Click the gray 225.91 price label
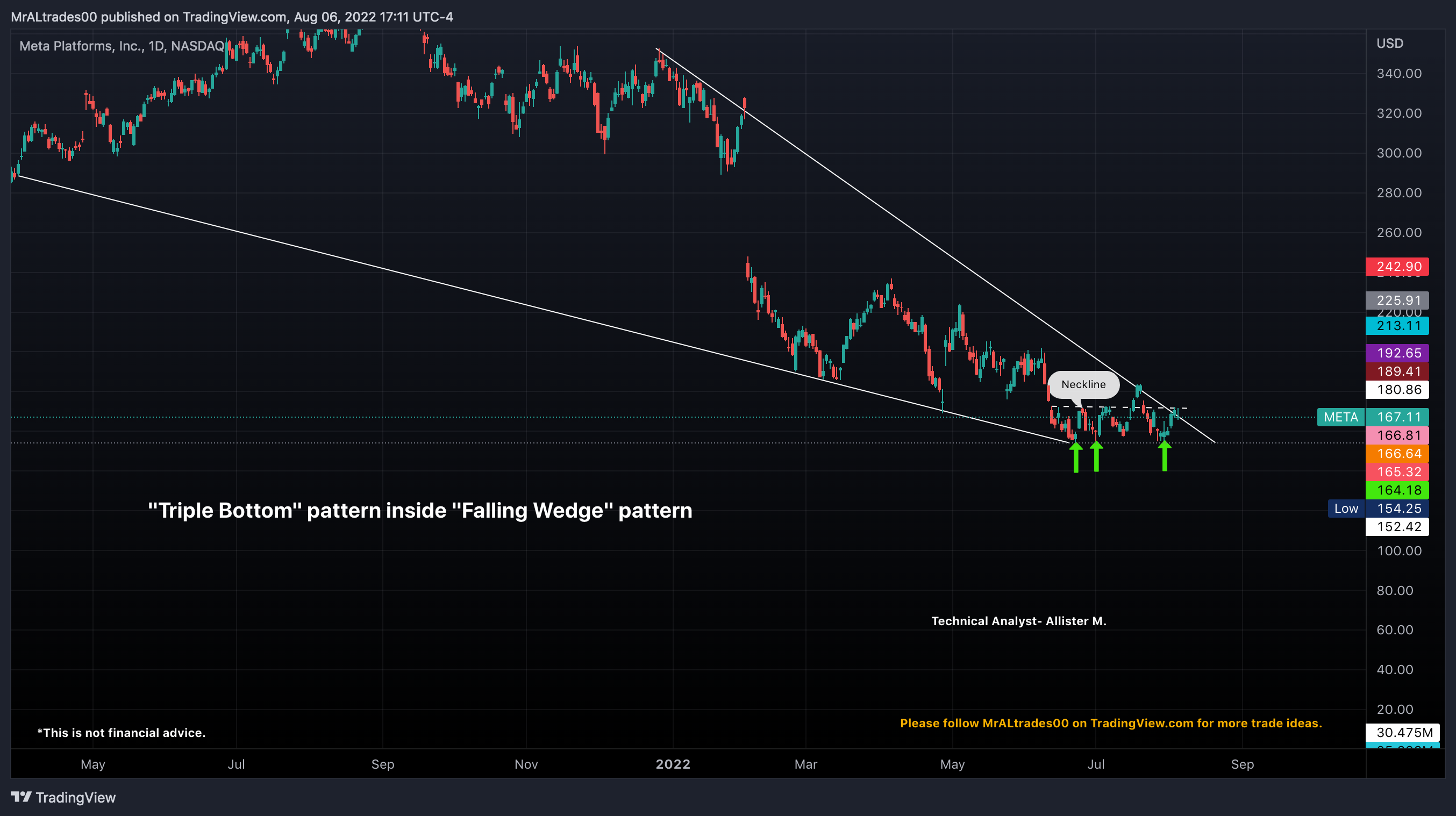This screenshot has width=1456, height=816. pos(1397,300)
